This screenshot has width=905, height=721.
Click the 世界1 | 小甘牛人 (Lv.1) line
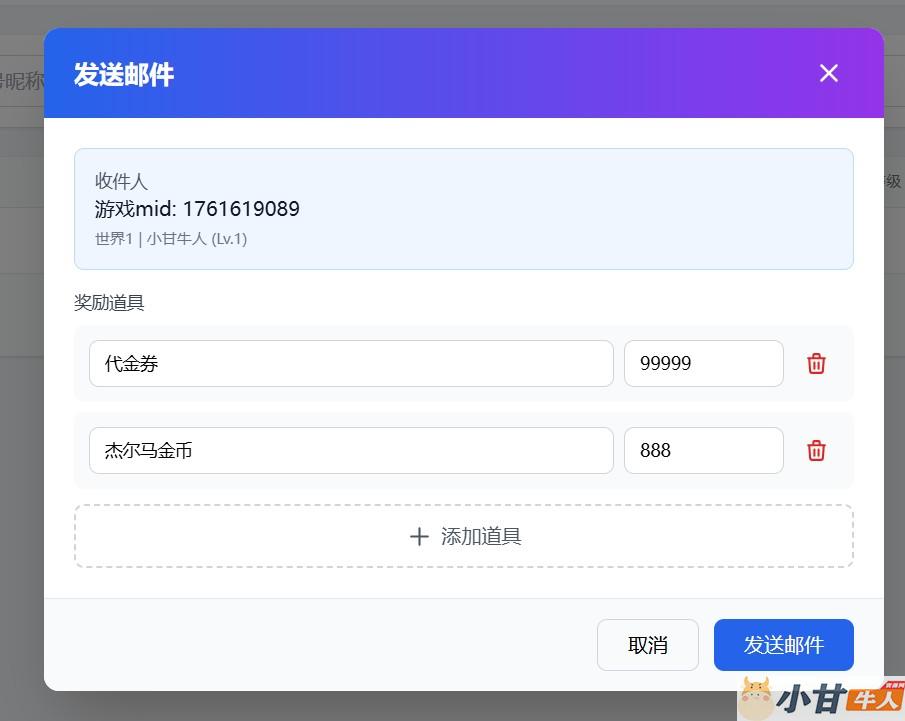coord(171,239)
